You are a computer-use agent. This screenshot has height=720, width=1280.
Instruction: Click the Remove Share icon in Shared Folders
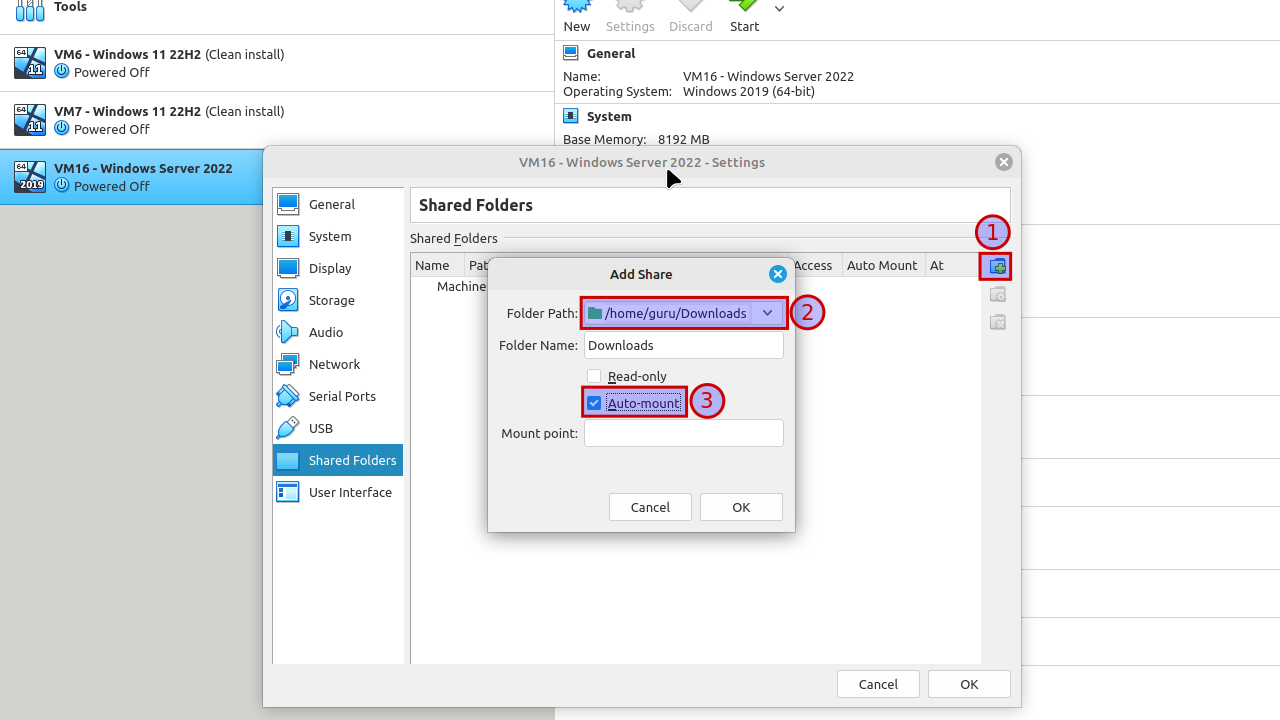point(997,322)
